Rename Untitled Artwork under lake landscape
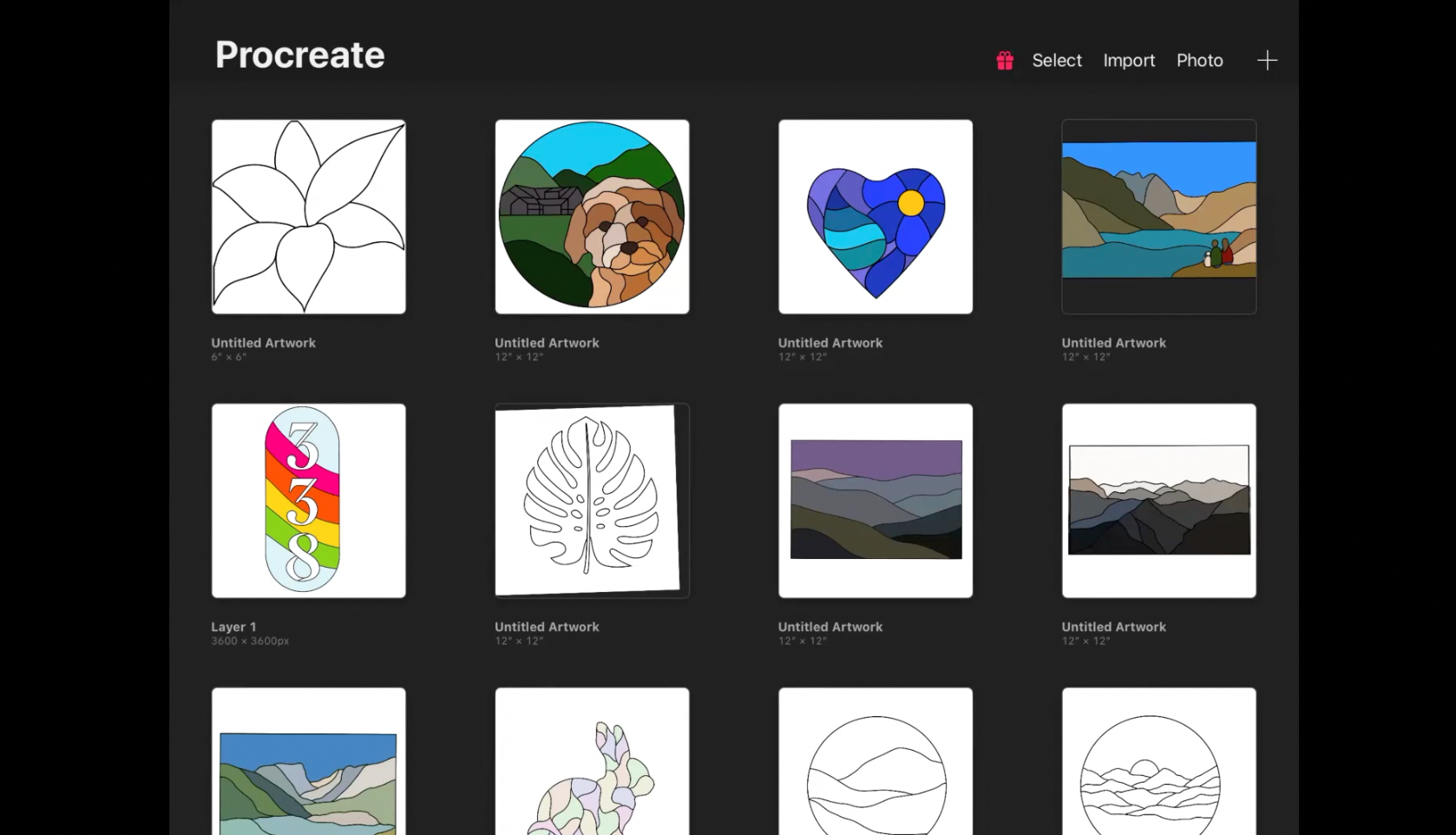 pos(1114,343)
